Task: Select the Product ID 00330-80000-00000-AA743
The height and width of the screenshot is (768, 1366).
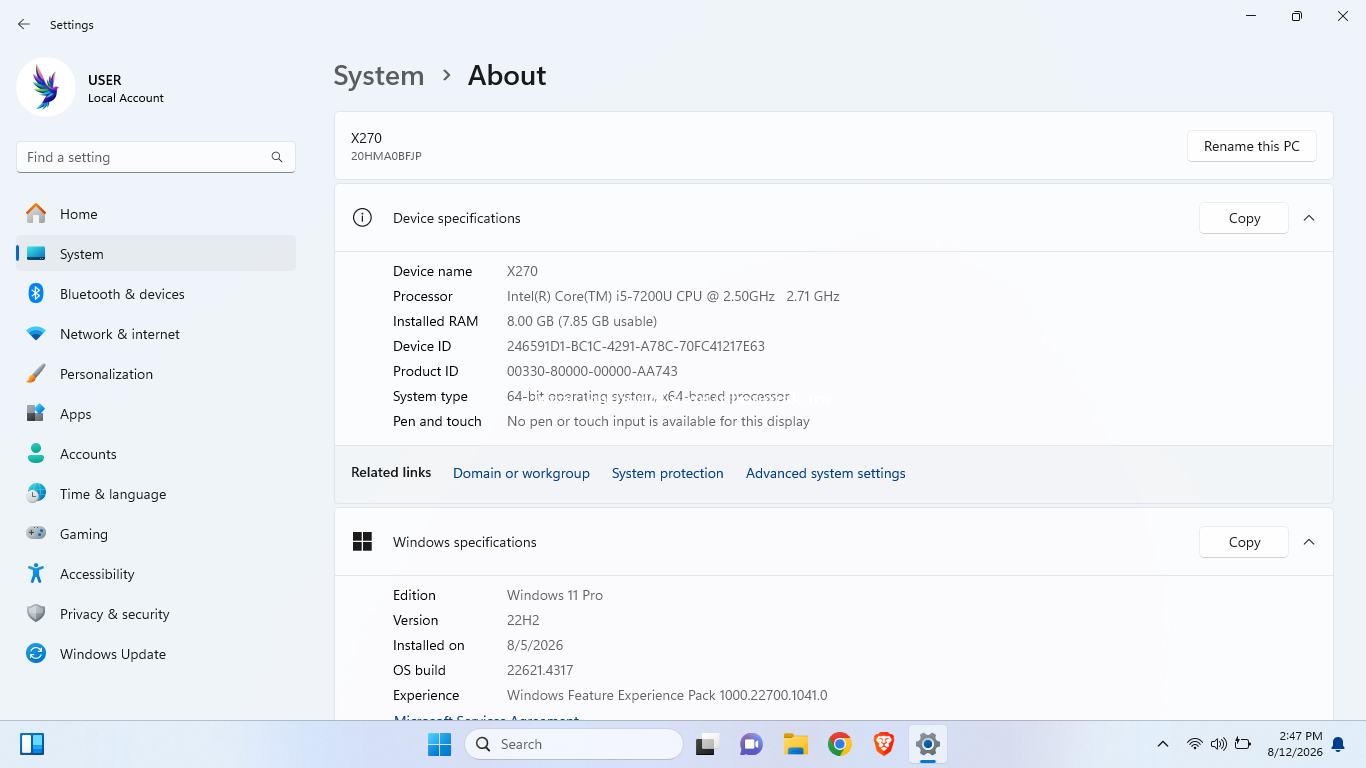Action: click(592, 371)
